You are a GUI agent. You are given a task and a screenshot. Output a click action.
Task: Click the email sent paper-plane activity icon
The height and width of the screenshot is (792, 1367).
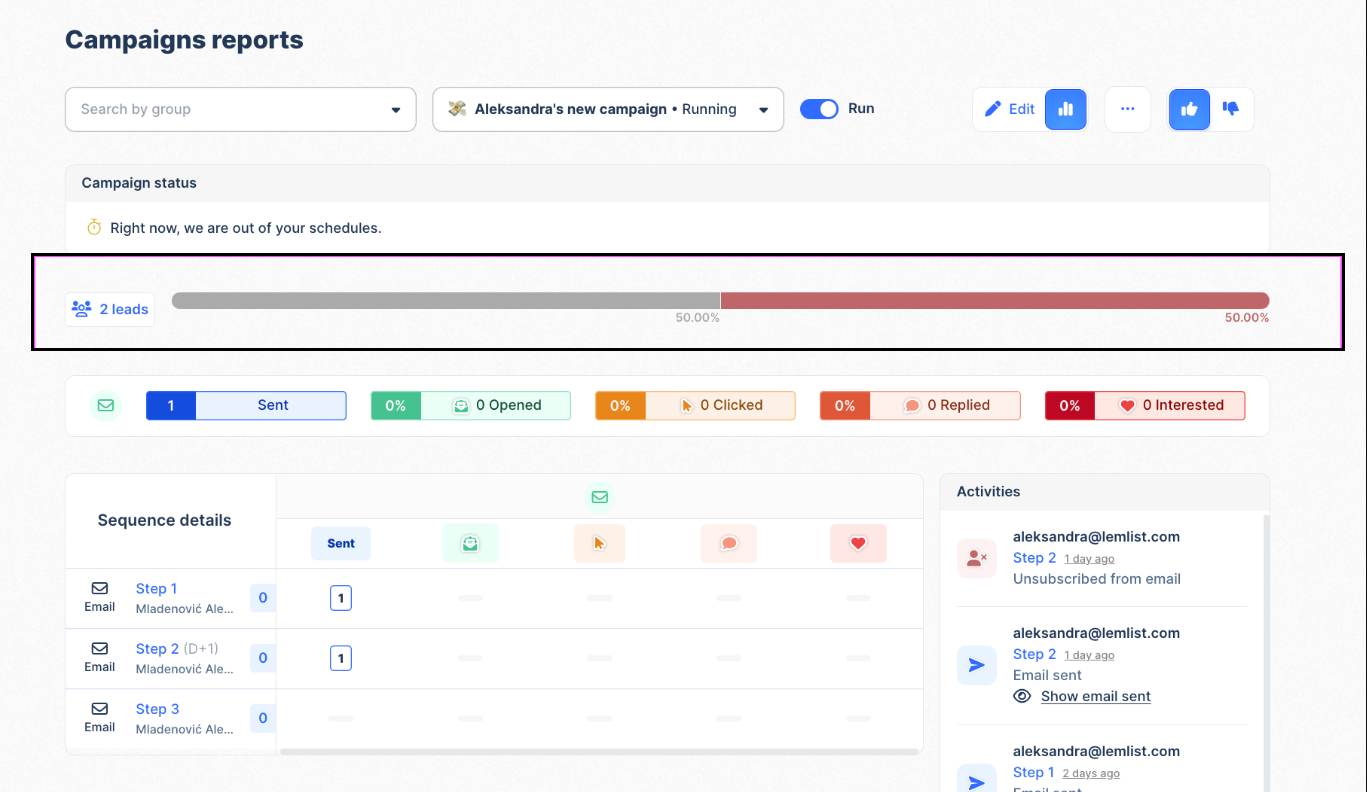click(977, 664)
